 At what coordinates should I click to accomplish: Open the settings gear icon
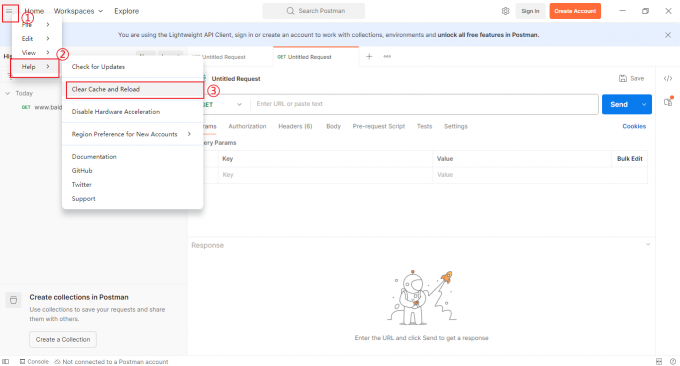pos(505,11)
